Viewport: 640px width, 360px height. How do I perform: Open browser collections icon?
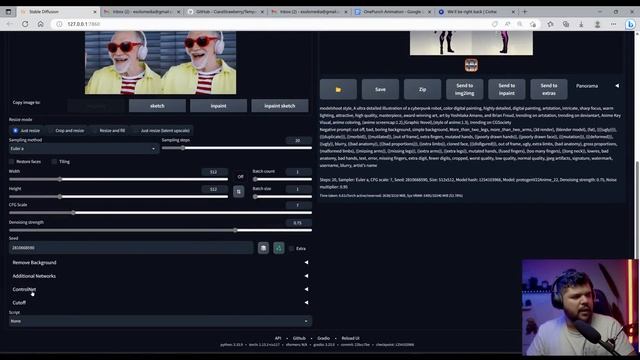(x=566, y=24)
